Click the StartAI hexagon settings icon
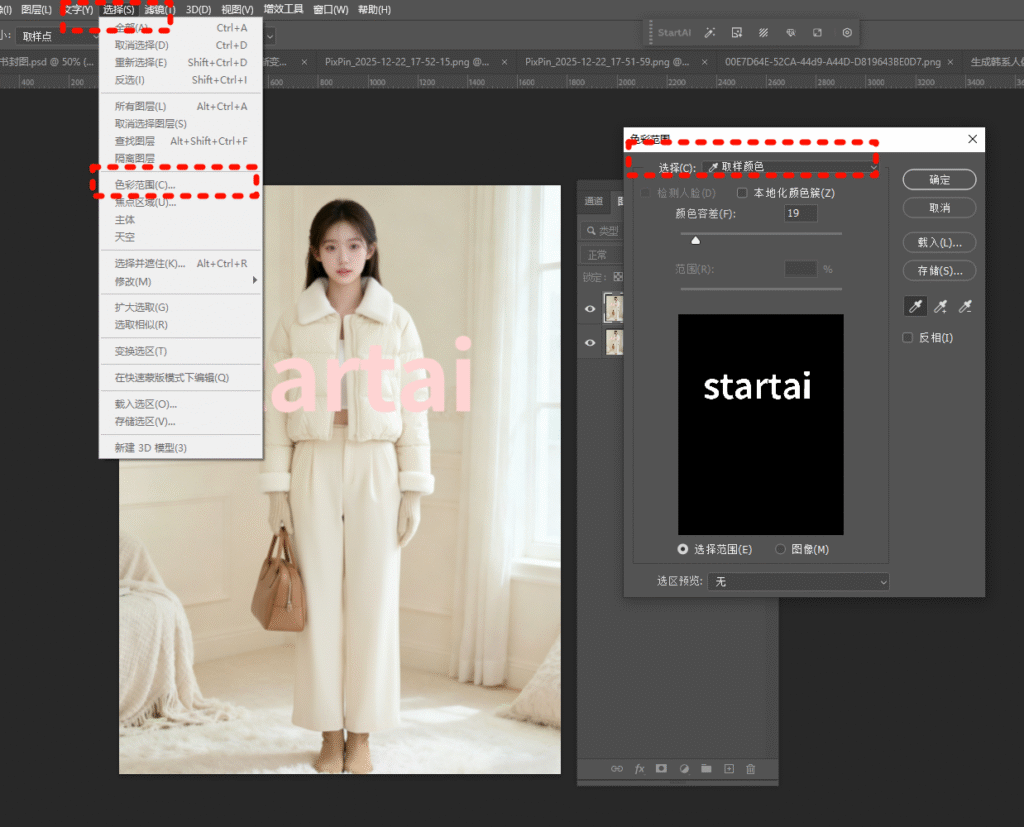 tap(847, 32)
